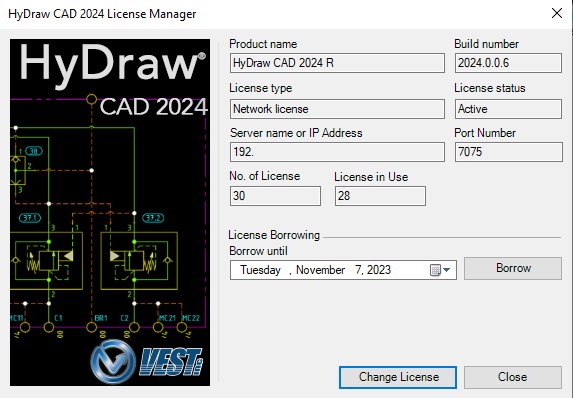The height and width of the screenshot is (398, 573).
Task: Select the License type field
Action: click(x=337, y=109)
